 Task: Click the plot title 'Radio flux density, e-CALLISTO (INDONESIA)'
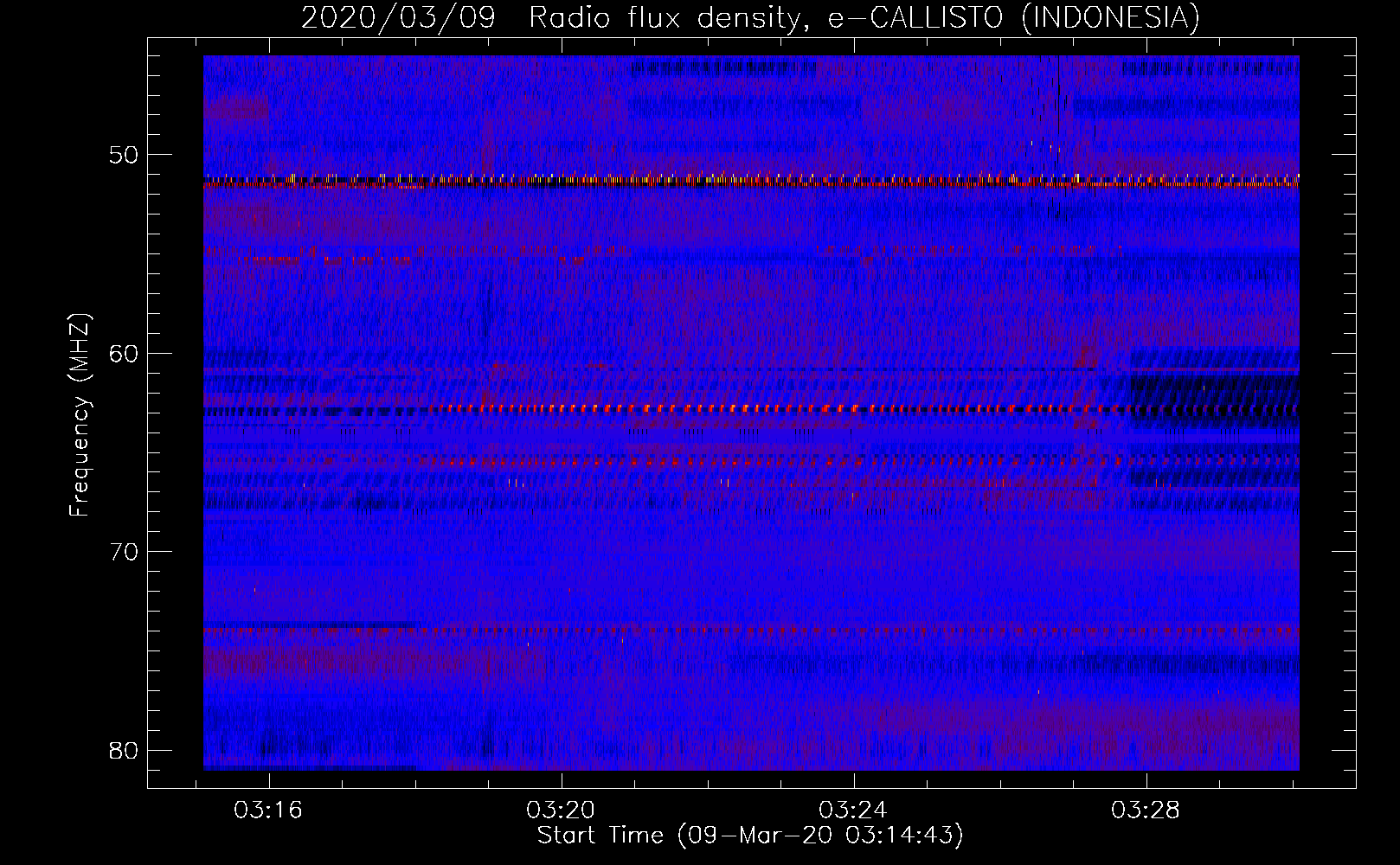864,17
